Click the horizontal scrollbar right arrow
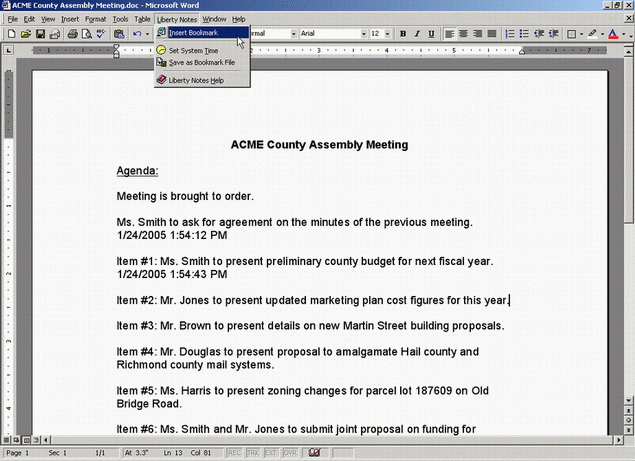 [618, 440]
